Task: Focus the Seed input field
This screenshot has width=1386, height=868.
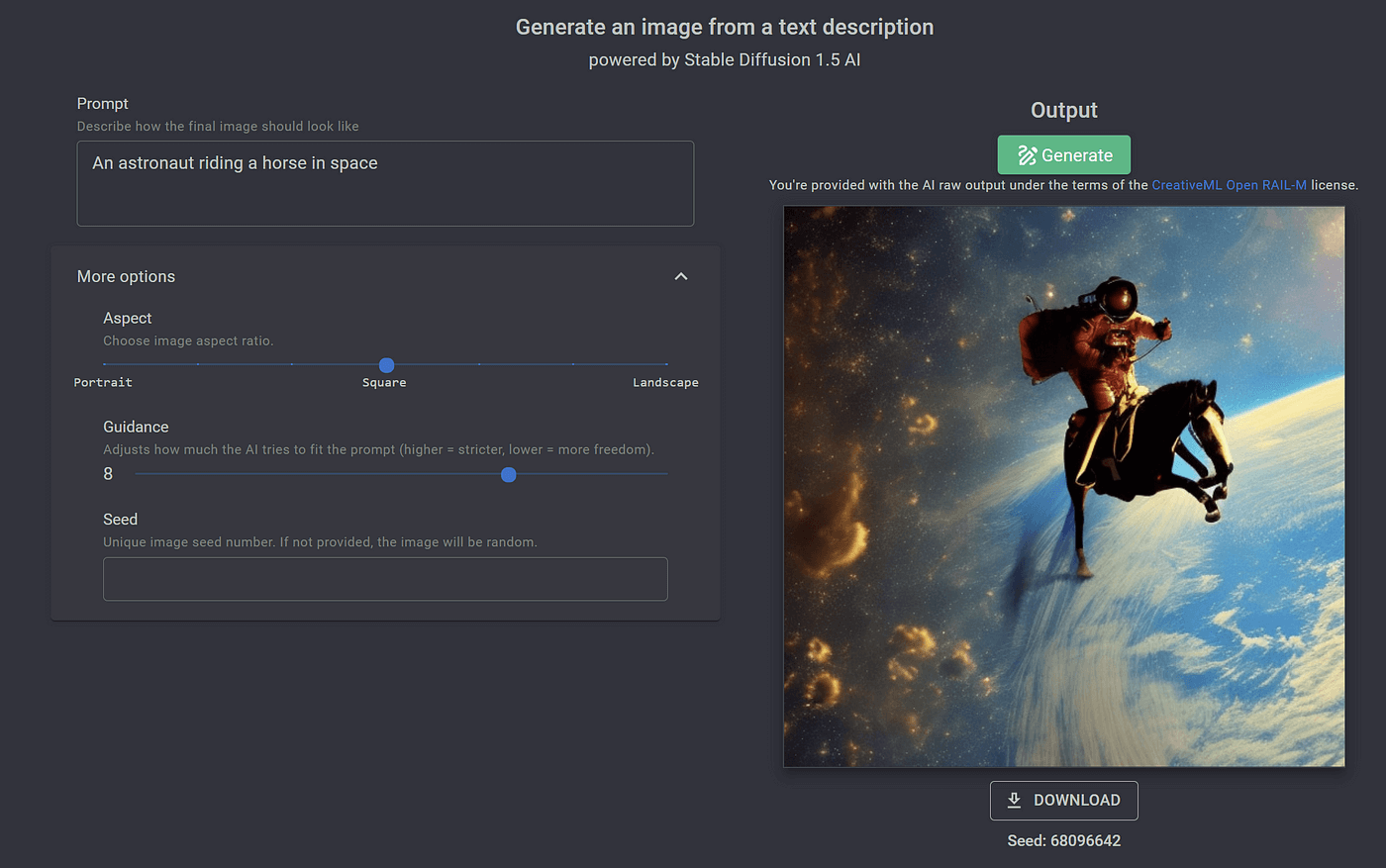Action: [385, 579]
